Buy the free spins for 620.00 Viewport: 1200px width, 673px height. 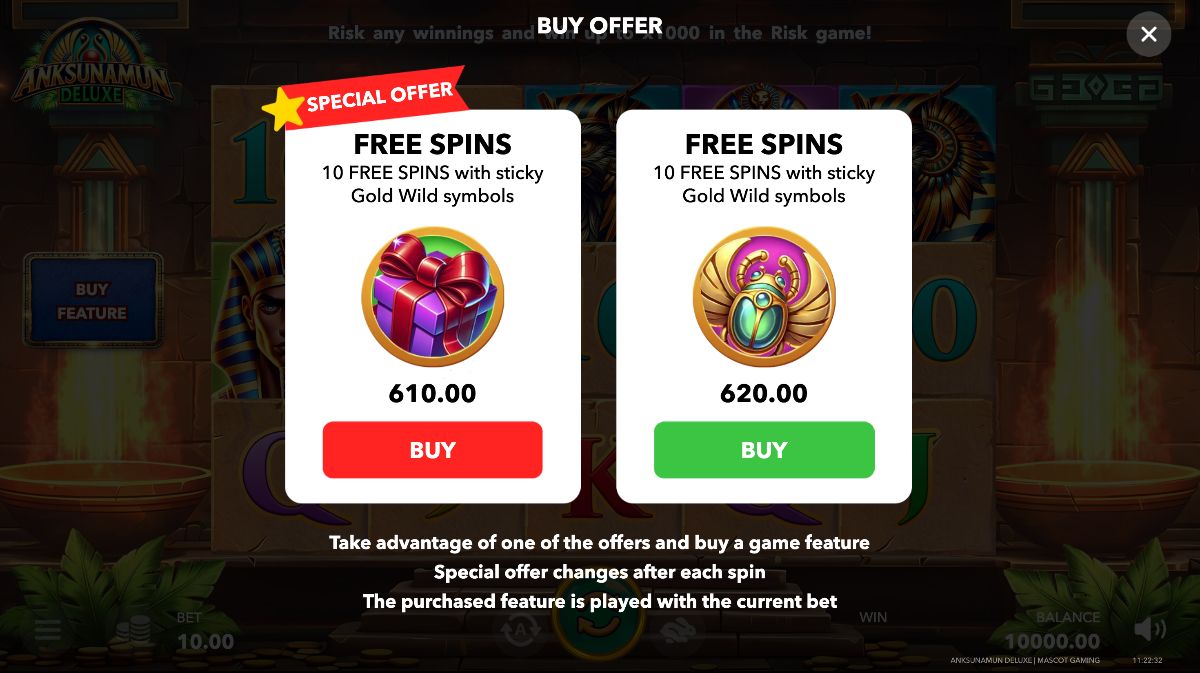[x=764, y=450]
